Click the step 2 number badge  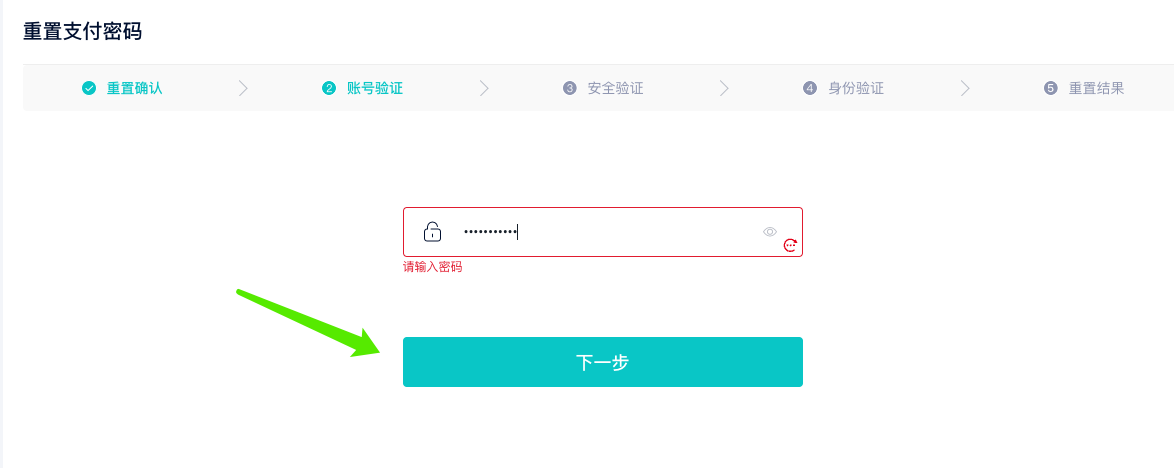329,88
